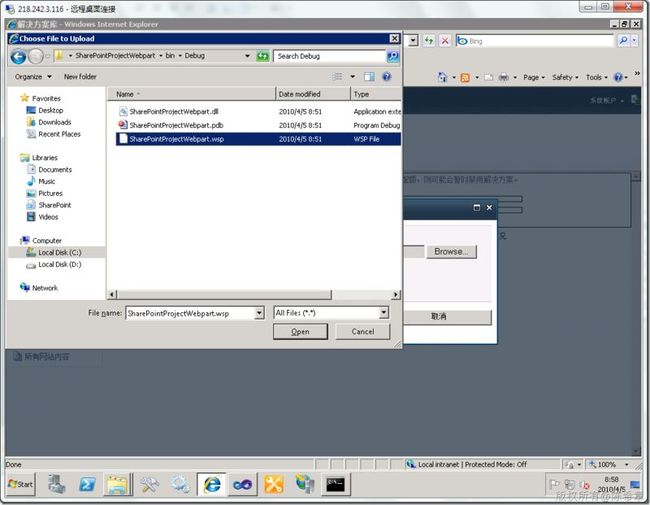Click the Bing search magnifier button
This screenshot has height=505, width=650.
pyautogui.click(x=623, y=41)
